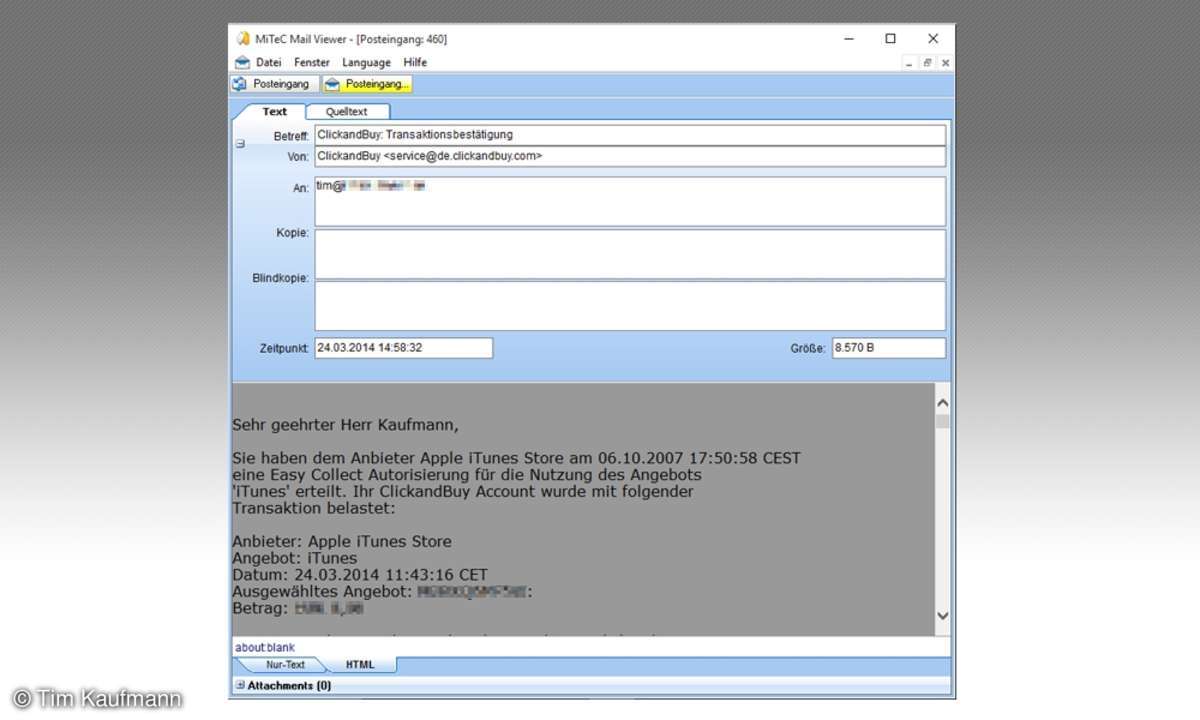This screenshot has width=1200, height=720.
Task: Click the 'Transaktion belastet:' line
Action: pos(314,508)
